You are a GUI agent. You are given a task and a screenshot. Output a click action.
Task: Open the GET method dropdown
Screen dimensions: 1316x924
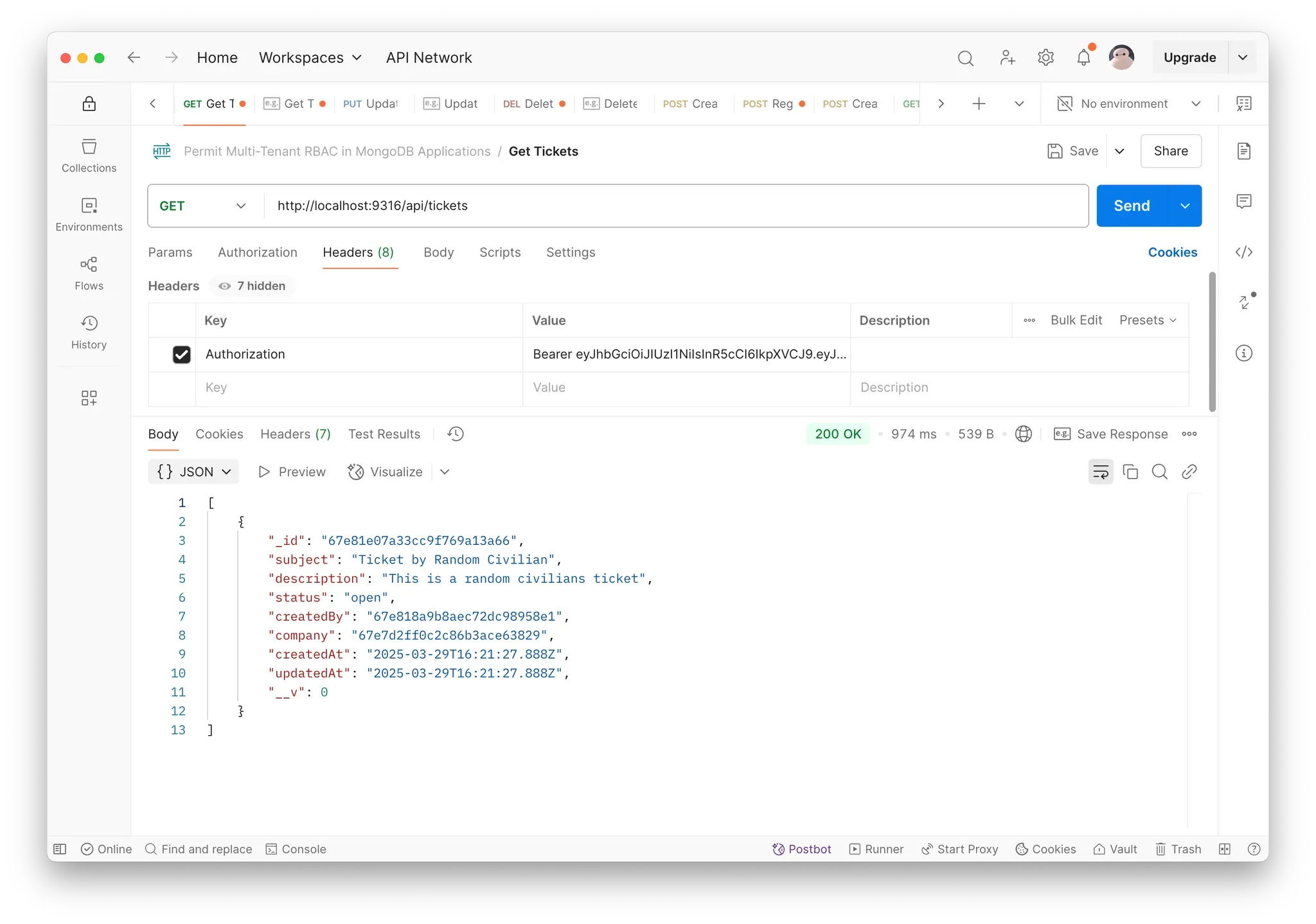click(x=203, y=206)
